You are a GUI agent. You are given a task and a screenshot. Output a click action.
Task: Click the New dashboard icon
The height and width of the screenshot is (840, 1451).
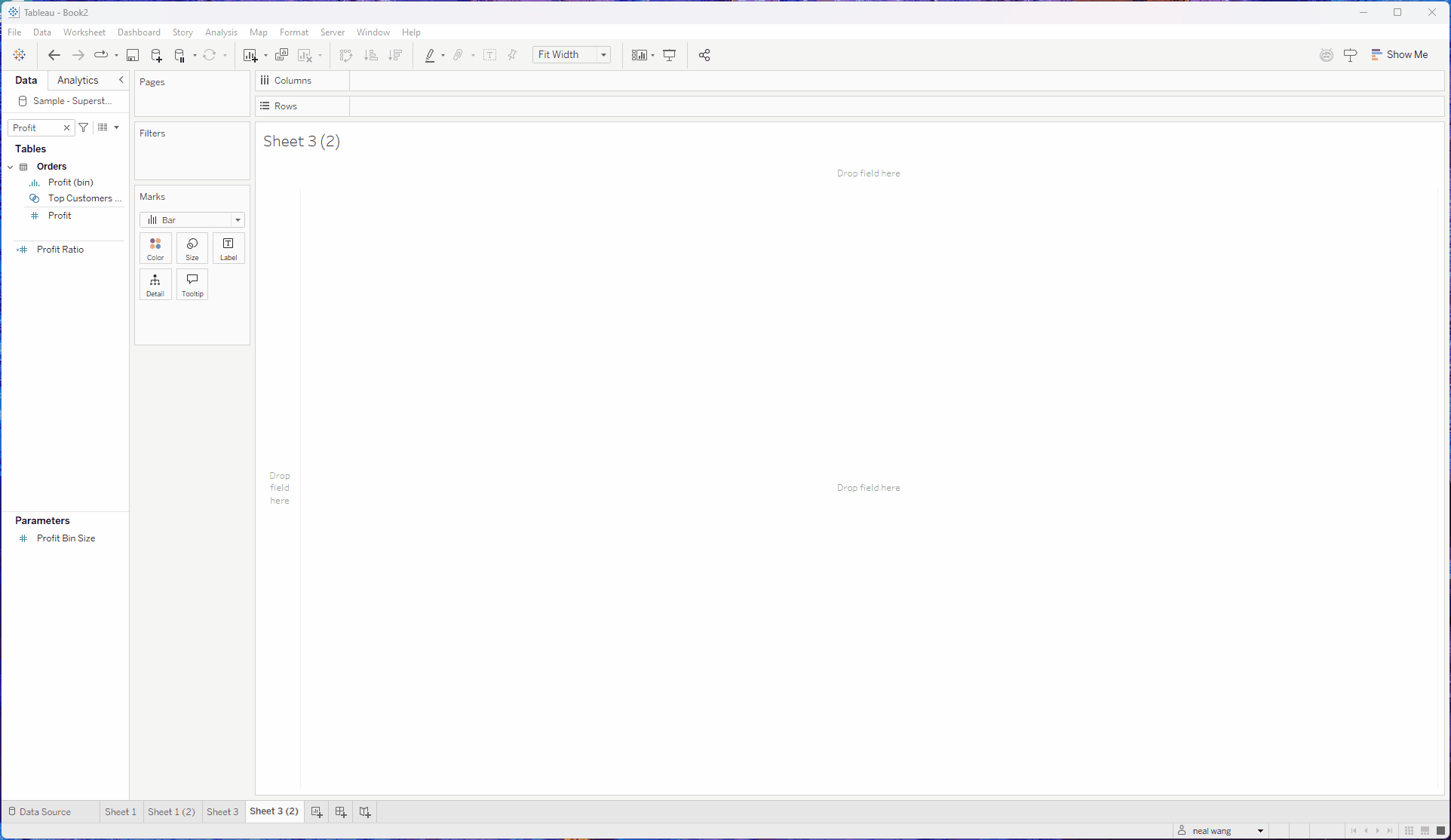pyautogui.click(x=341, y=812)
